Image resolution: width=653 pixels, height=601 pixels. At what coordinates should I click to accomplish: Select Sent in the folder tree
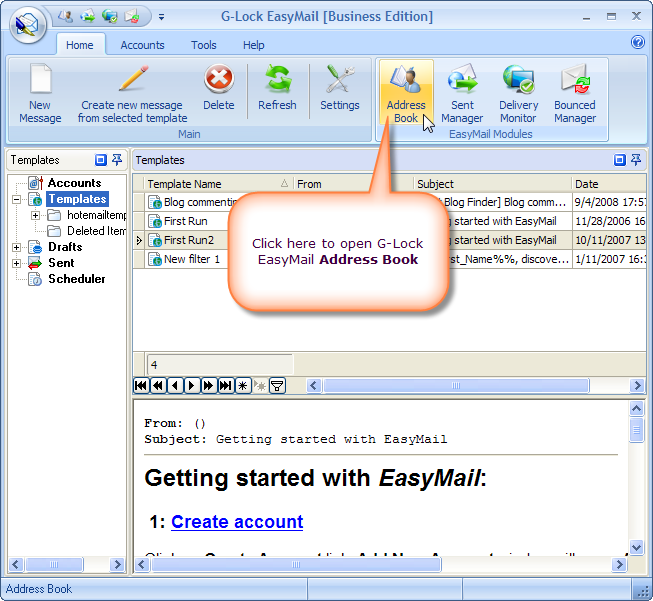[x=61, y=263]
